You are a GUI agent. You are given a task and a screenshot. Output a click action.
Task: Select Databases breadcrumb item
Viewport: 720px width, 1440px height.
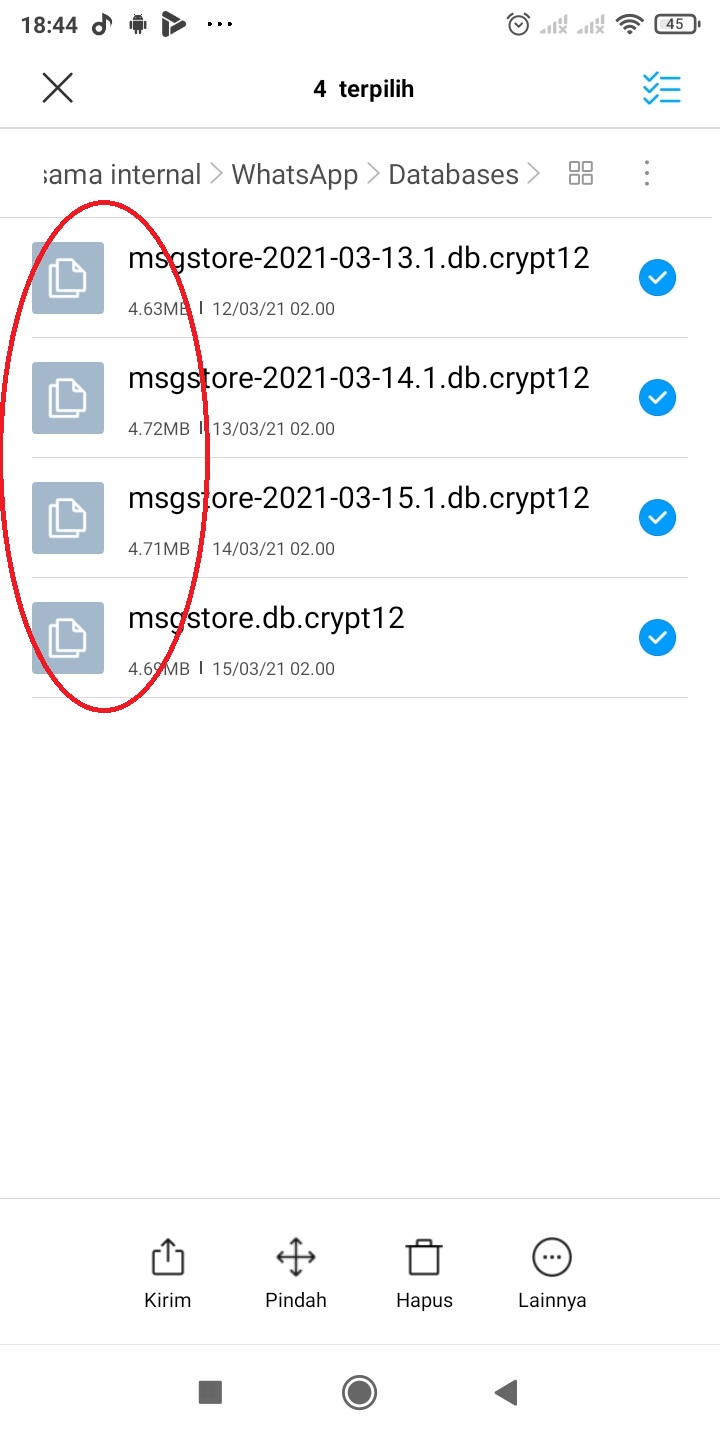coord(453,174)
